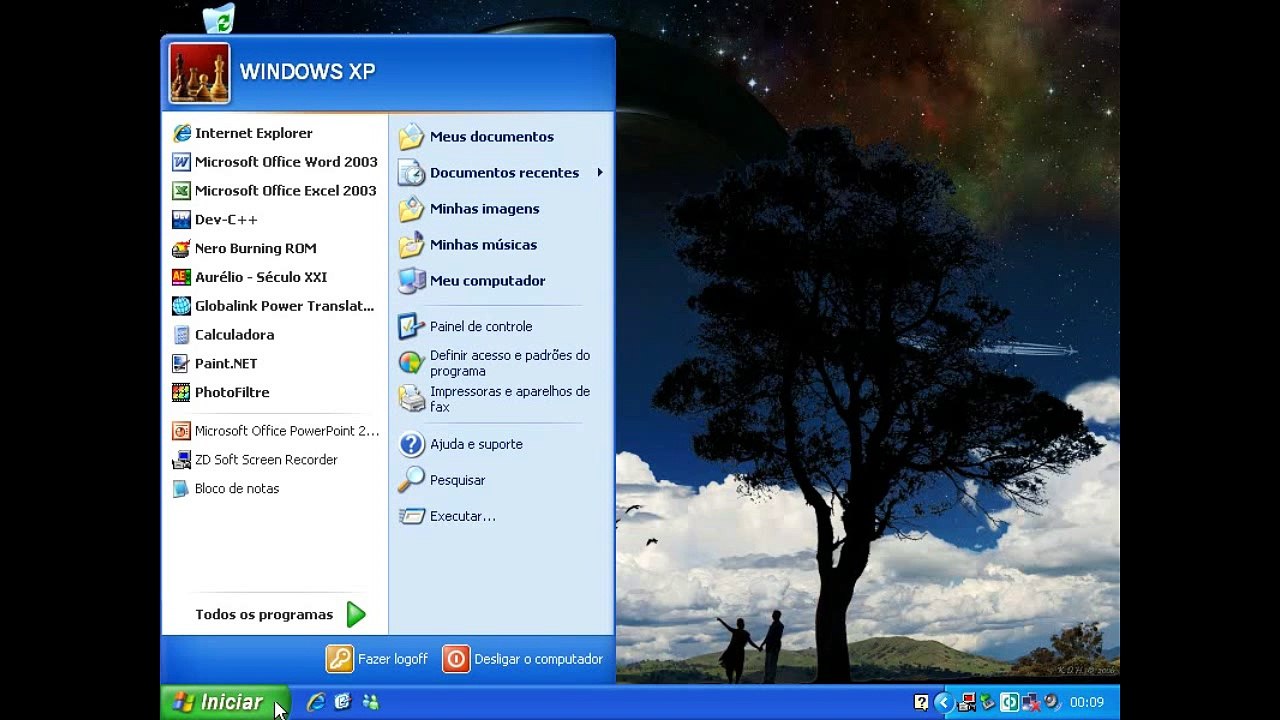Click the Internet Explorer quick launch icon on taskbar
1280x720 pixels.
(316, 702)
